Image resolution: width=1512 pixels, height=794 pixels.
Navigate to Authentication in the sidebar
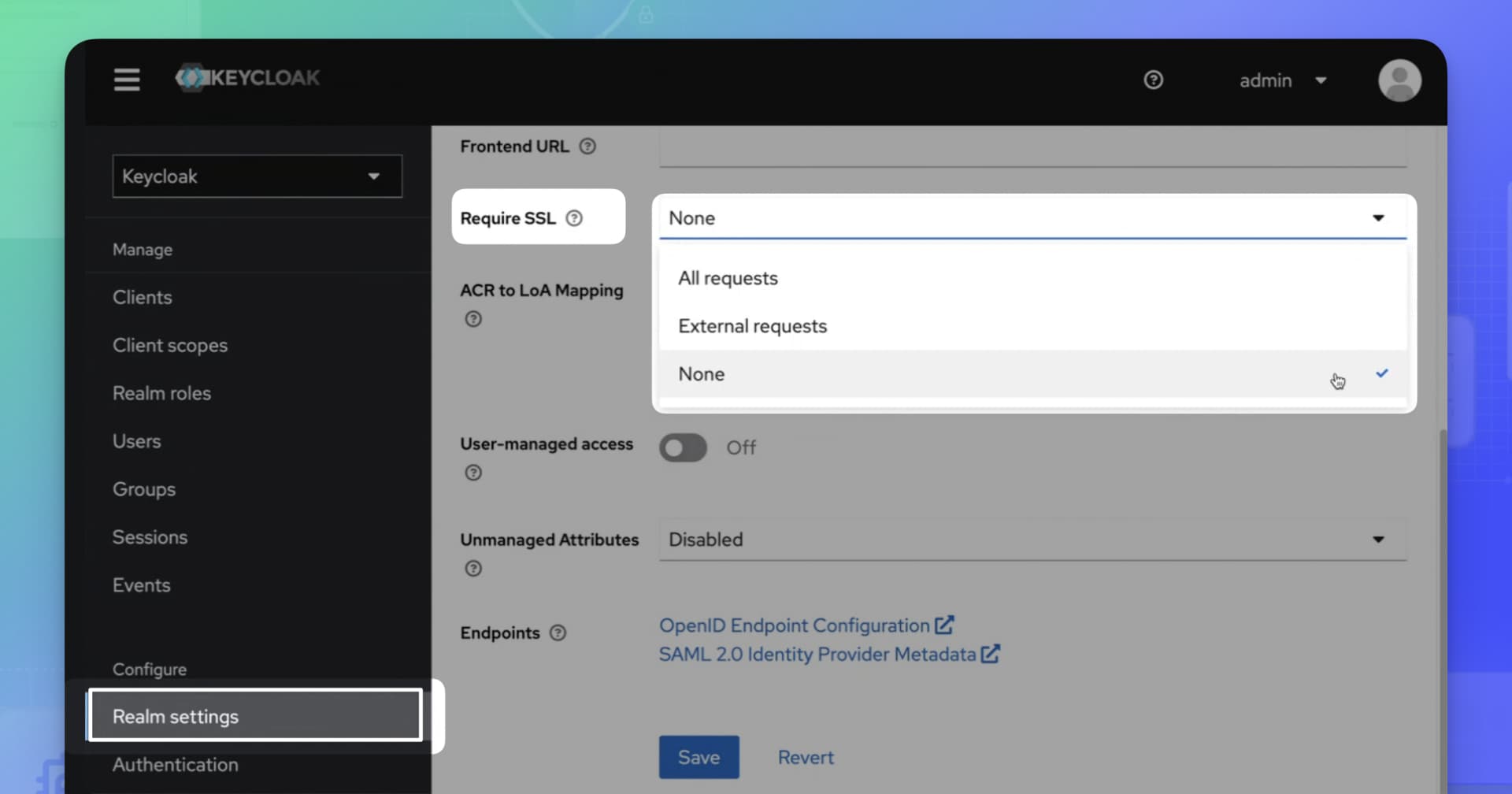pyautogui.click(x=175, y=764)
